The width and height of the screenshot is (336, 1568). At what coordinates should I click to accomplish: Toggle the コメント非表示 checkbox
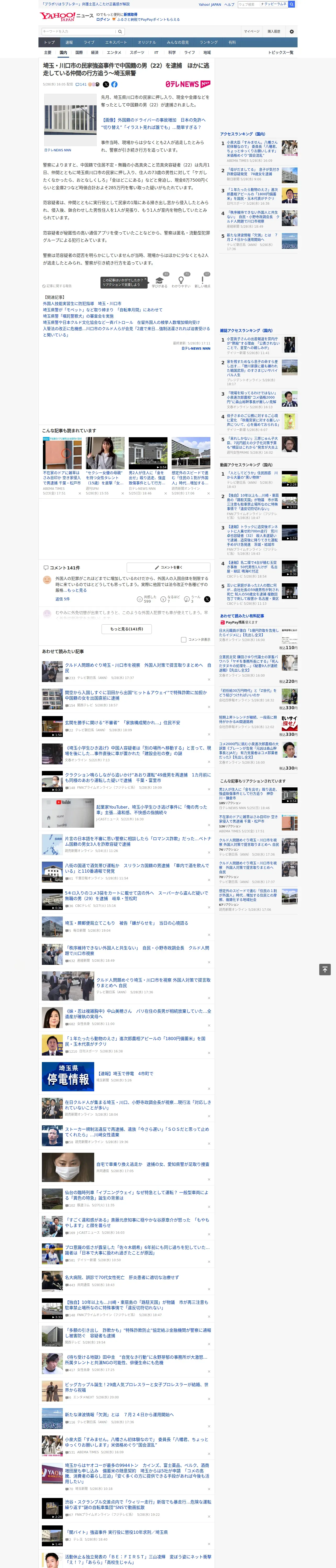coord(183,640)
